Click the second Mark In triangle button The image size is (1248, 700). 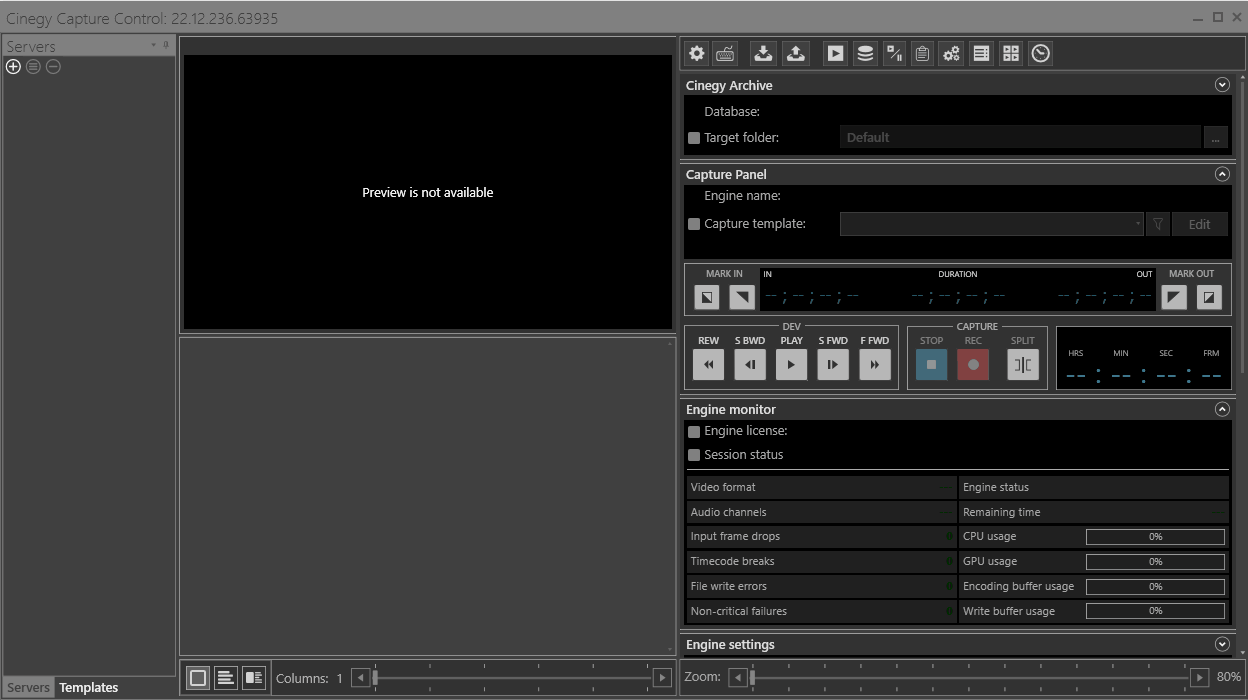click(742, 297)
